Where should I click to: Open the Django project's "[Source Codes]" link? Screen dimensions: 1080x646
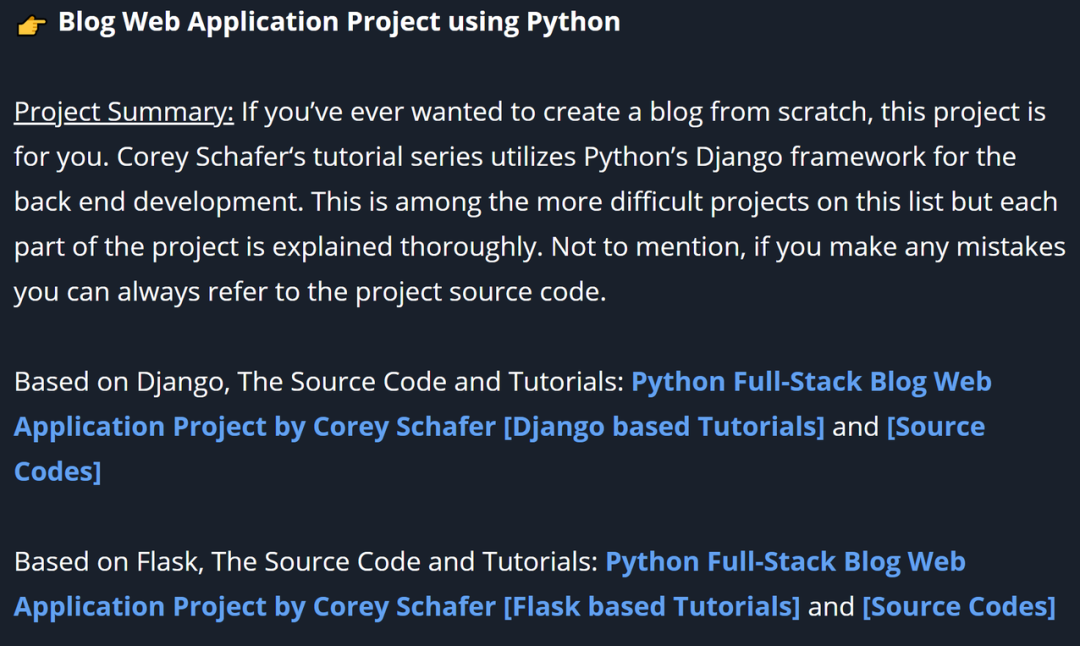click(935, 427)
